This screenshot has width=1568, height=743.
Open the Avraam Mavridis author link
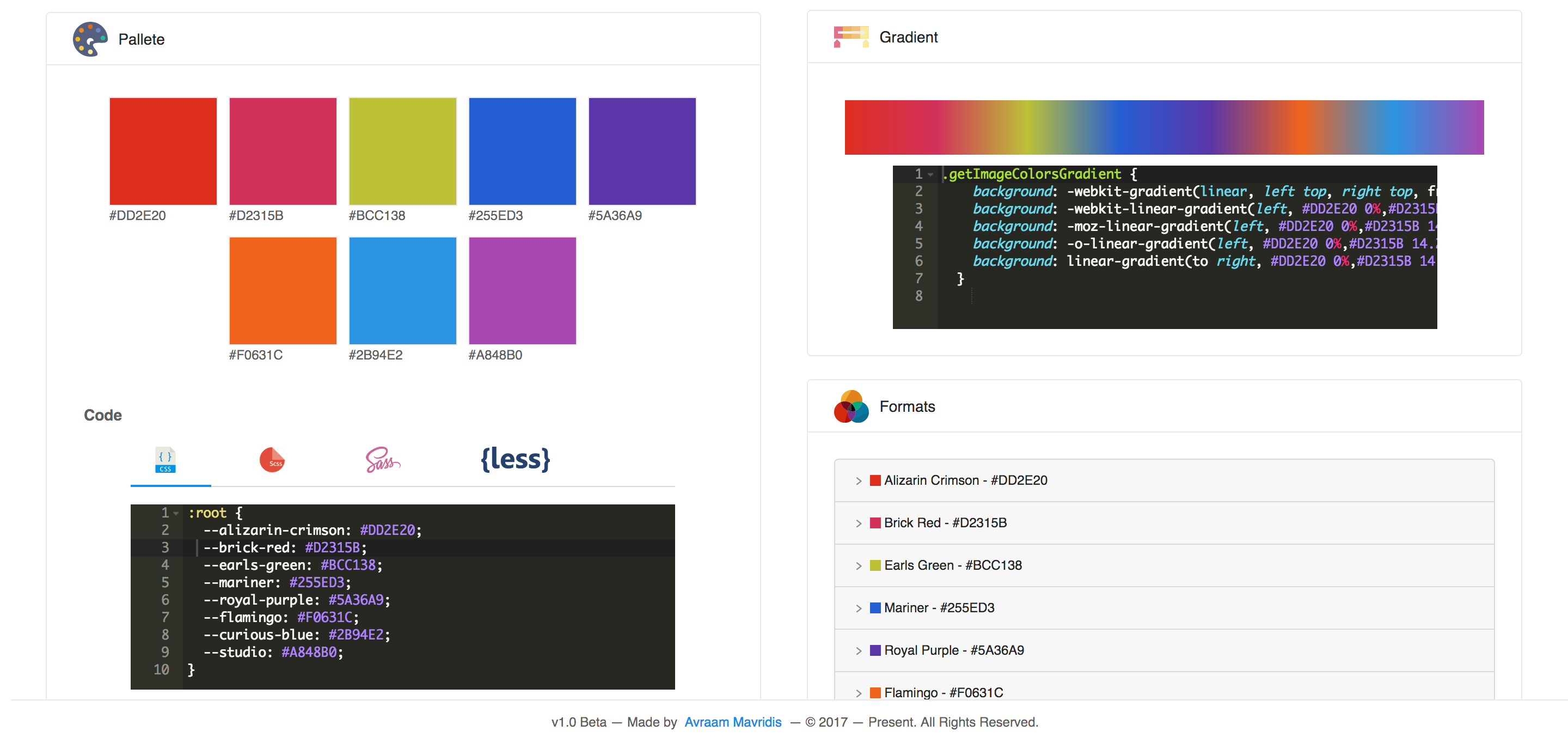733,722
